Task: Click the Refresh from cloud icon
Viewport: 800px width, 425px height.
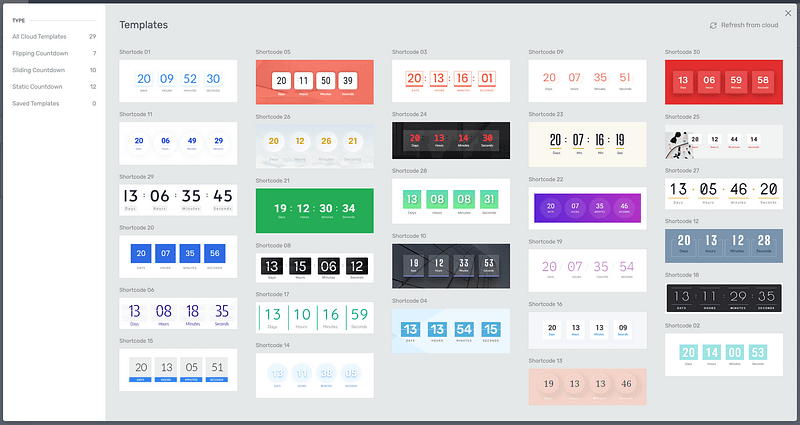Action: click(x=713, y=25)
